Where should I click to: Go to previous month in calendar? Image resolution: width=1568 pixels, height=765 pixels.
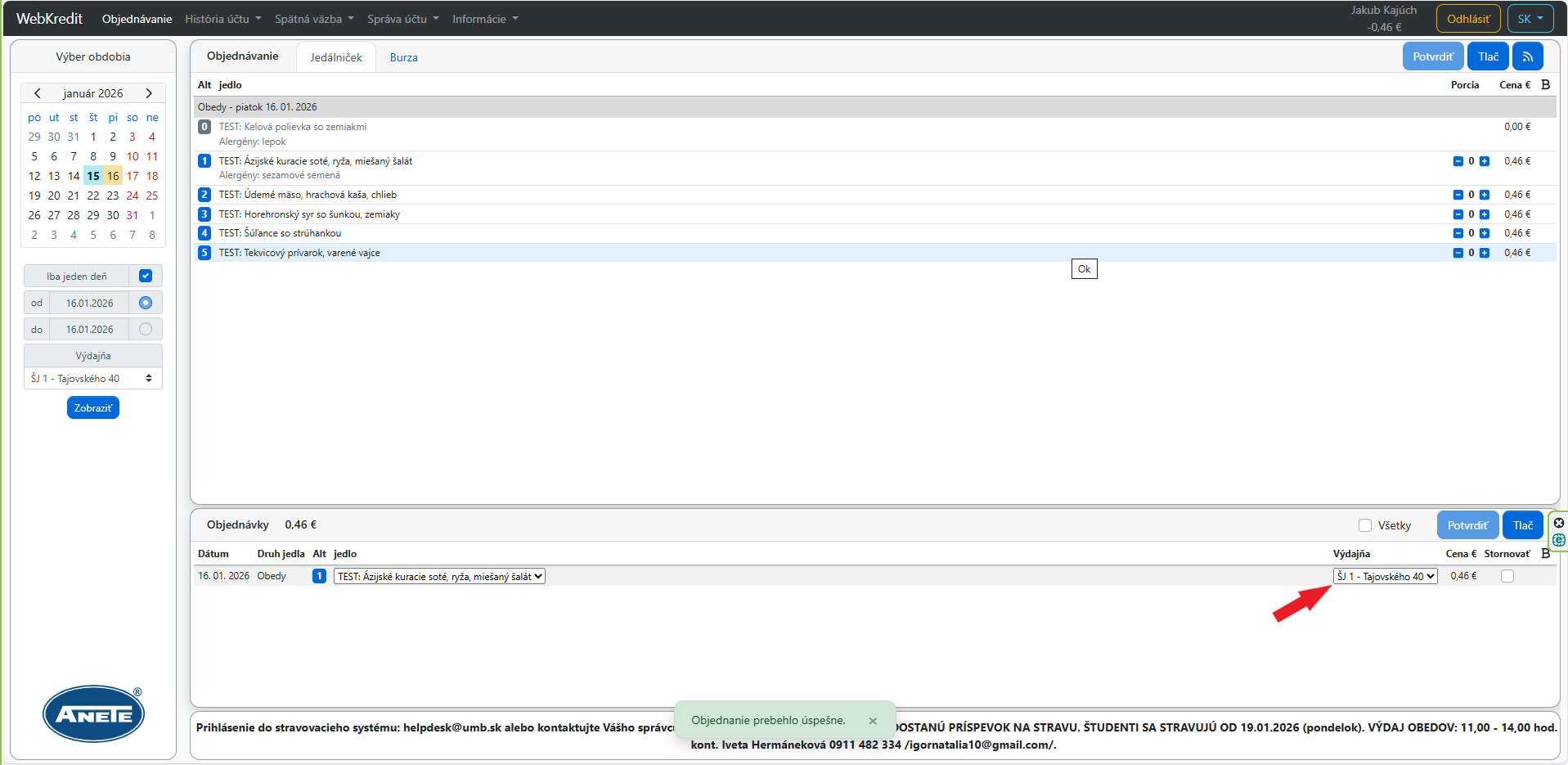pyautogui.click(x=38, y=93)
